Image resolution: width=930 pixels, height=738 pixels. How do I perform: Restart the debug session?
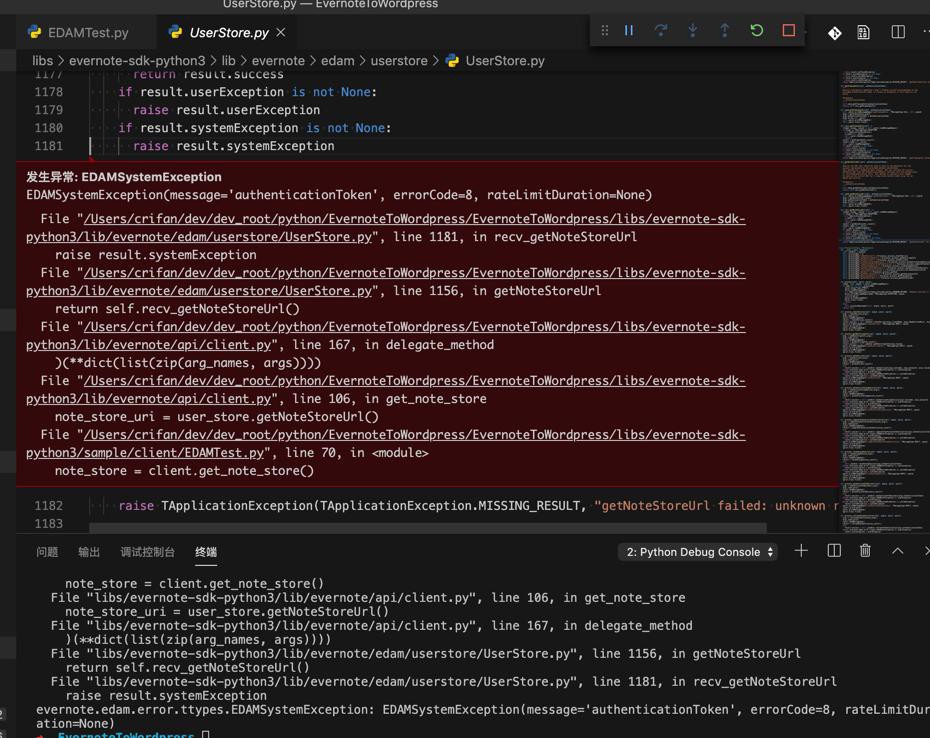coord(756,30)
